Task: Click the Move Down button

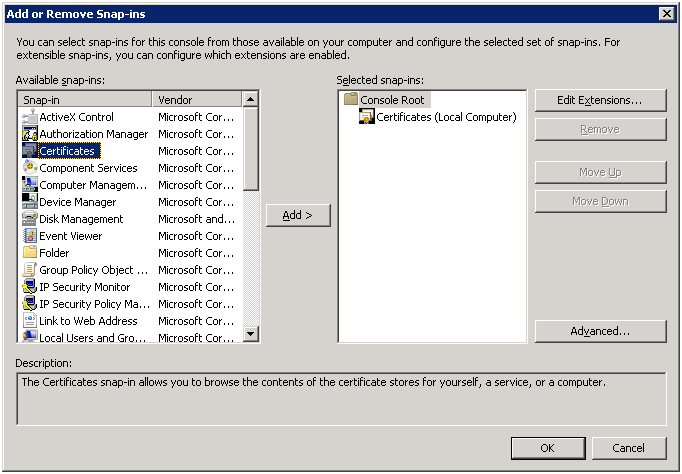Action: point(600,201)
